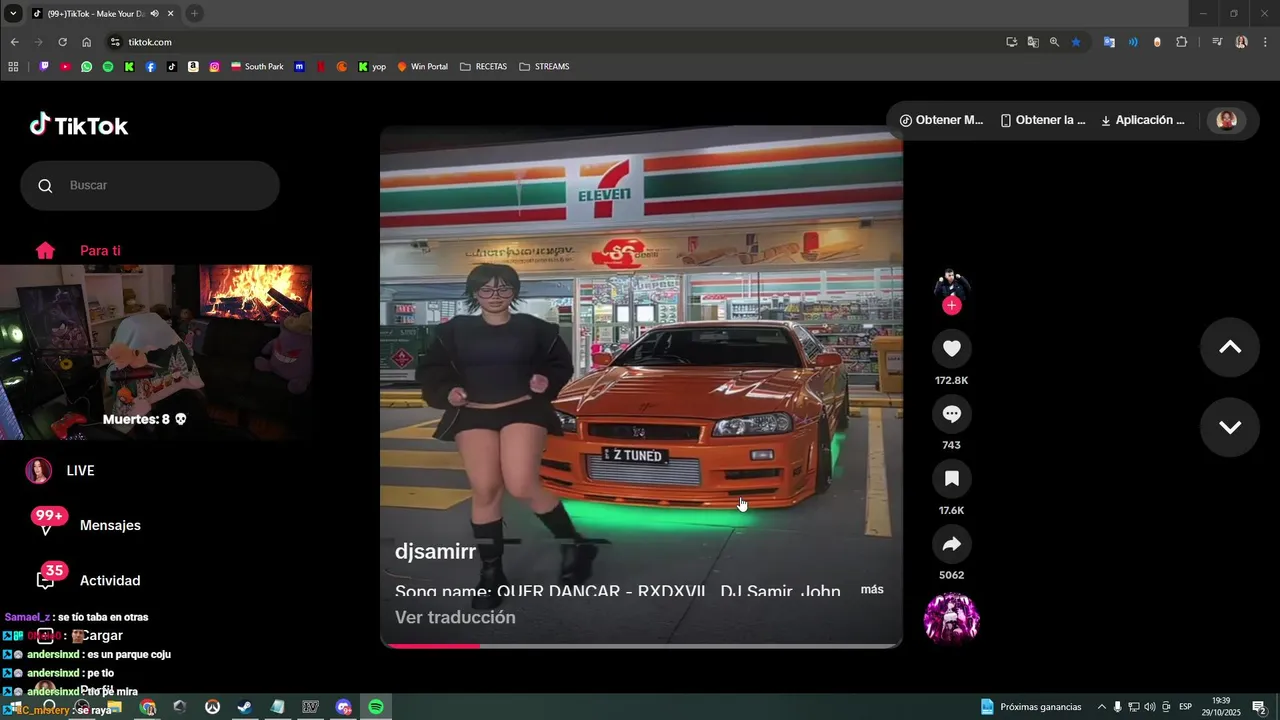Click the install app icon in address bar

(1012, 42)
